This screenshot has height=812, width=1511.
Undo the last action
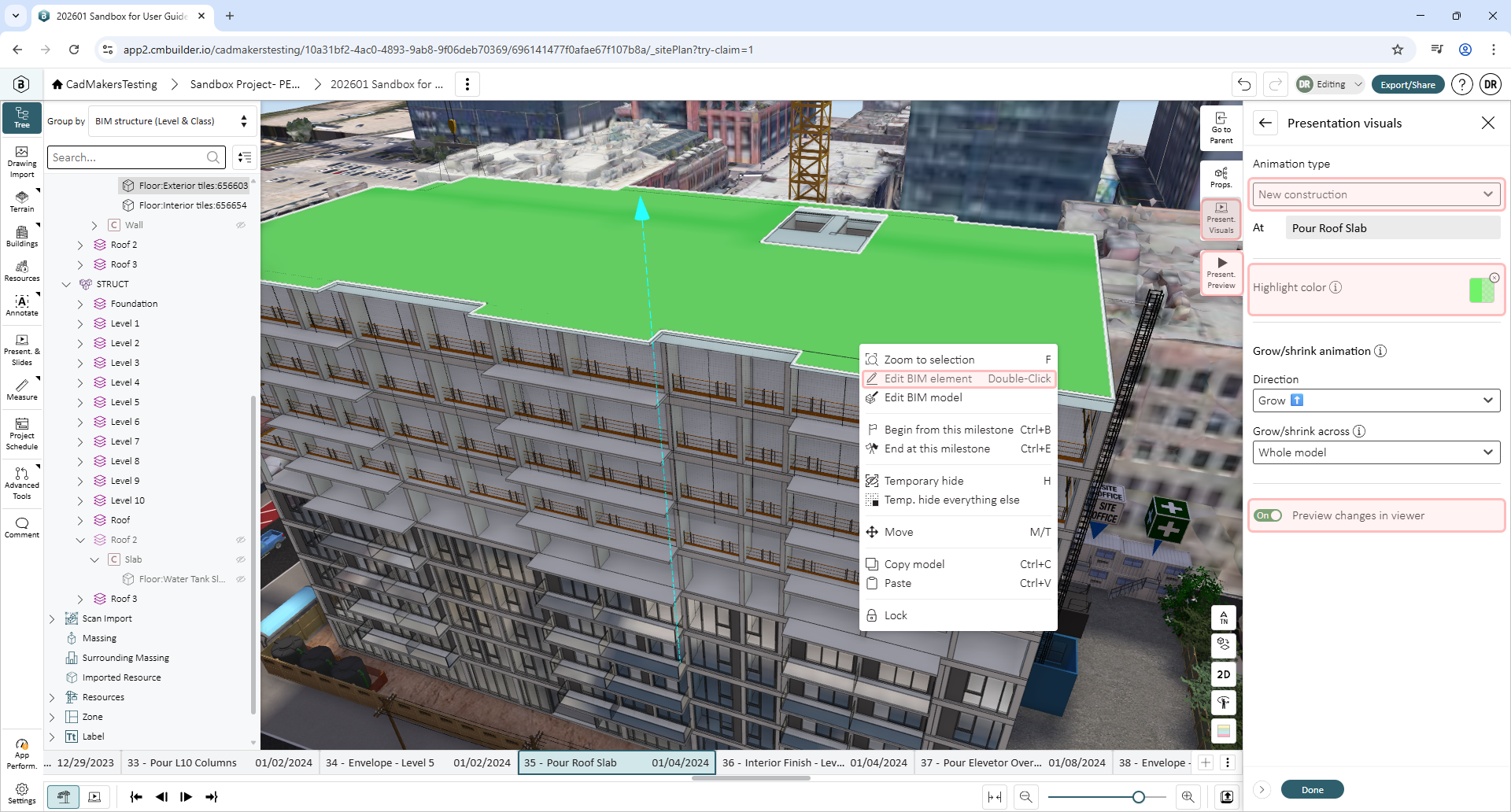pyautogui.click(x=1244, y=84)
